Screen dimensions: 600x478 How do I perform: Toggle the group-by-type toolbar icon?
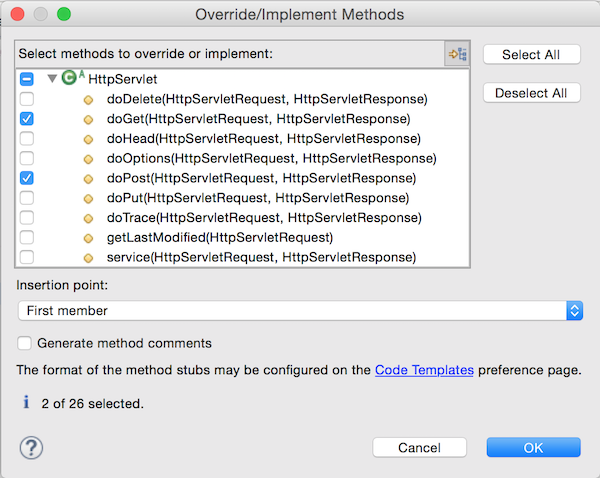[x=457, y=54]
